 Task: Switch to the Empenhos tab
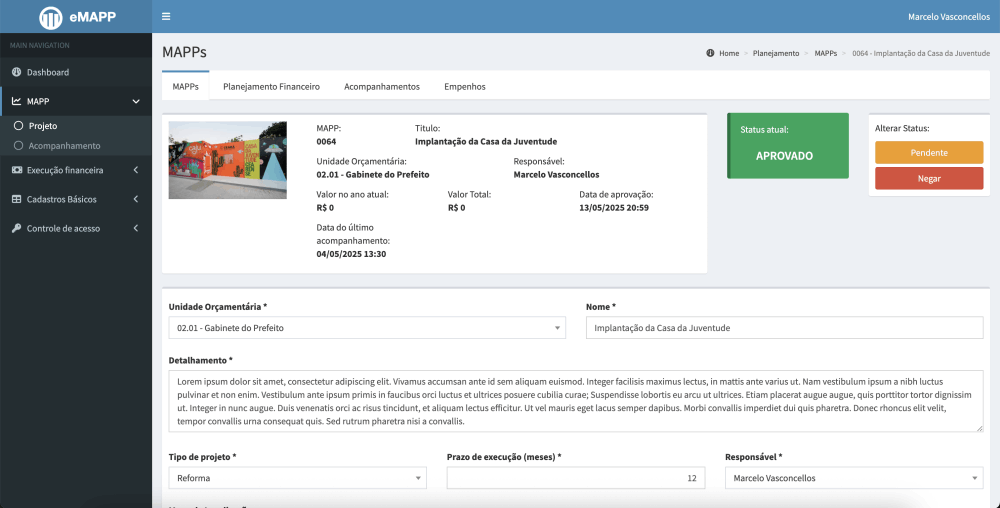tap(464, 87)
